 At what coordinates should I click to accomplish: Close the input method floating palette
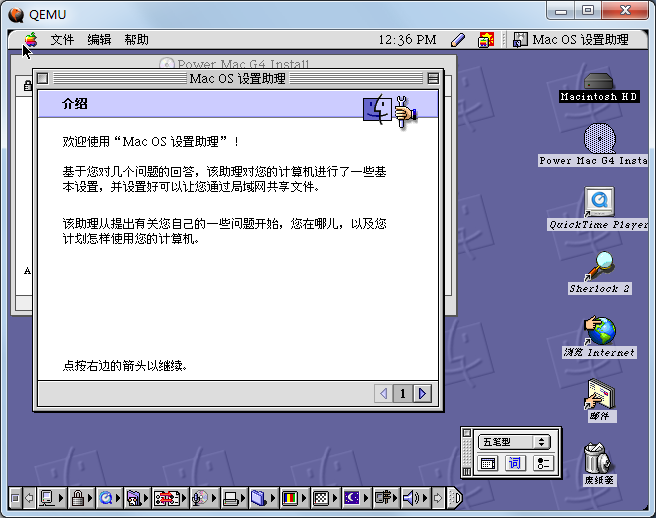pos(467,433)
